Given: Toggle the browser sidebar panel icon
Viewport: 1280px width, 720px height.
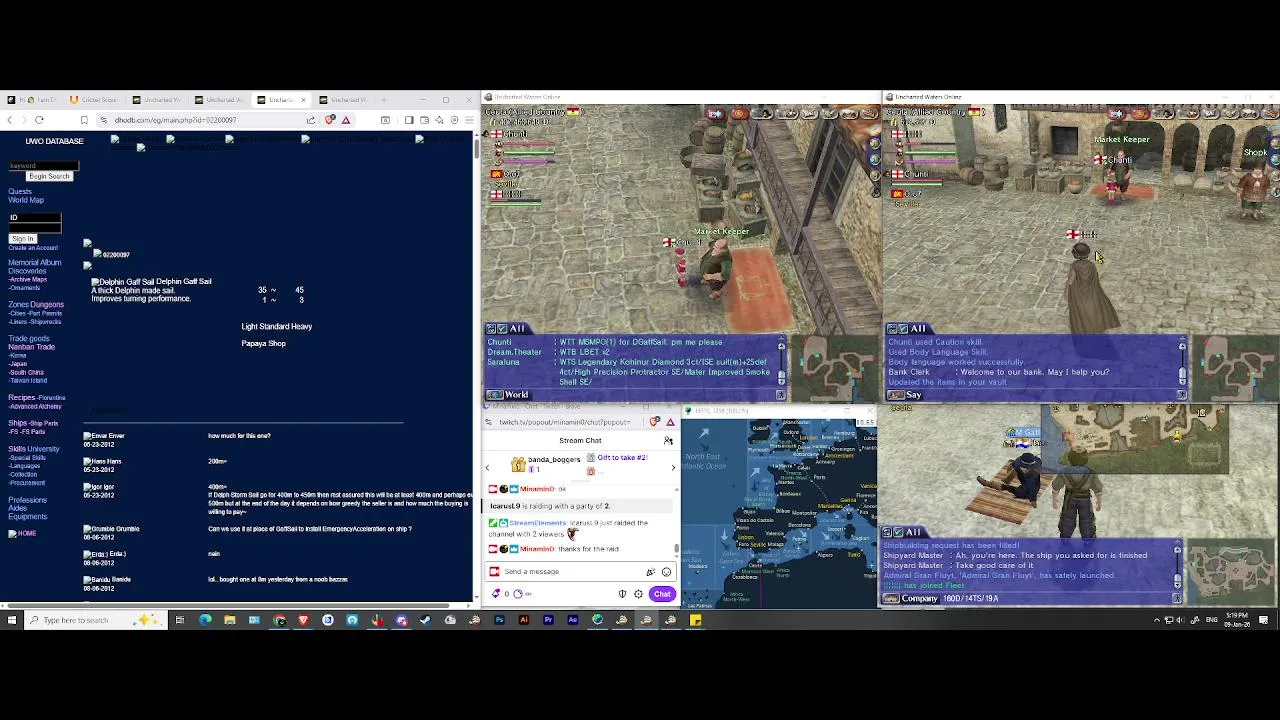Looking at the screenshot, I should (x=409, y=120).
